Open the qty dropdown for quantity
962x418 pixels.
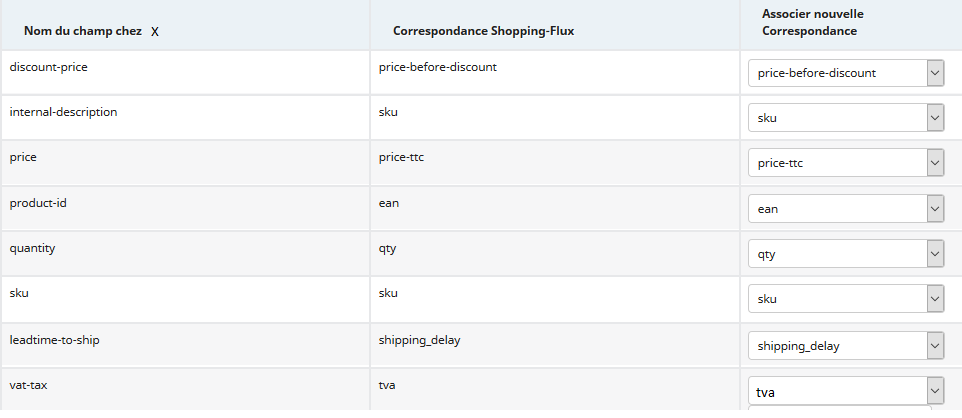pos(846,254)
